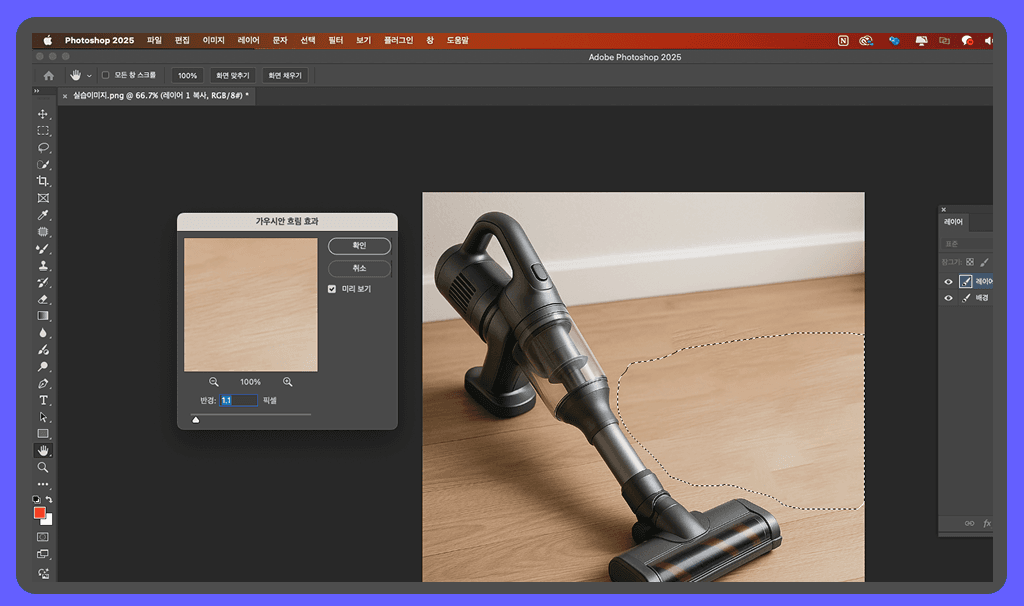Select the Blur droplet tool

click(x=43, y=333)
